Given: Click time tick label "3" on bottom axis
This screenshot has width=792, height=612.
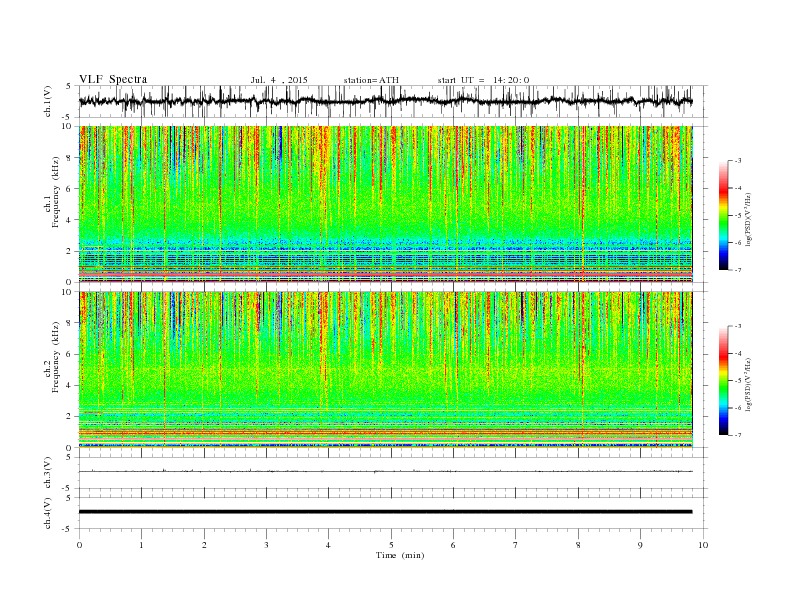Looking at the screenshot, I should coord(266,545).
